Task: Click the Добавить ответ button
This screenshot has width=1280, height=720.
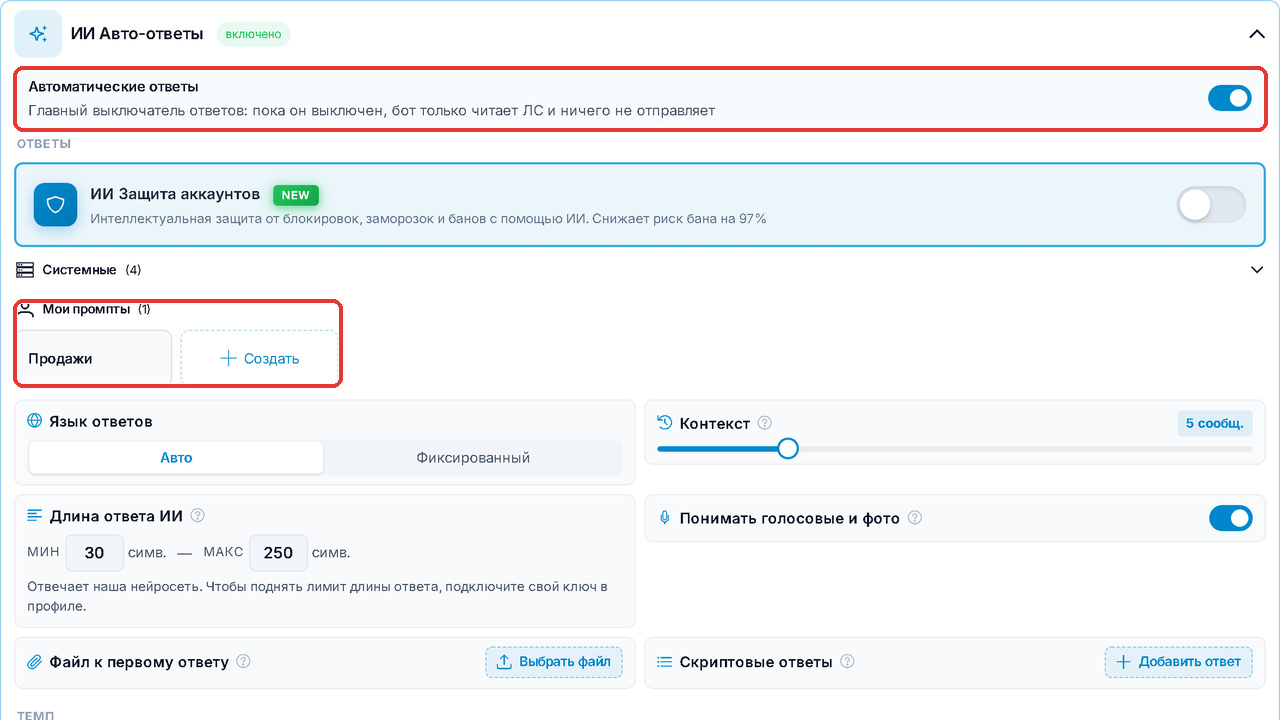Action: [x=1178, y=662]
